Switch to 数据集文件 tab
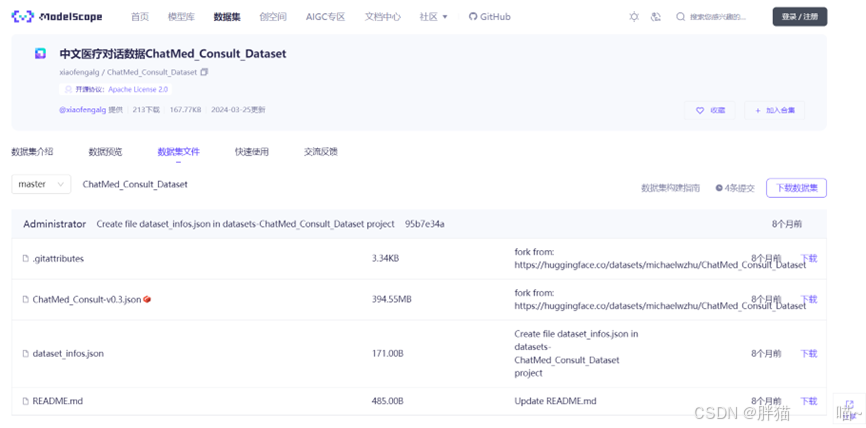 (178, 152)
